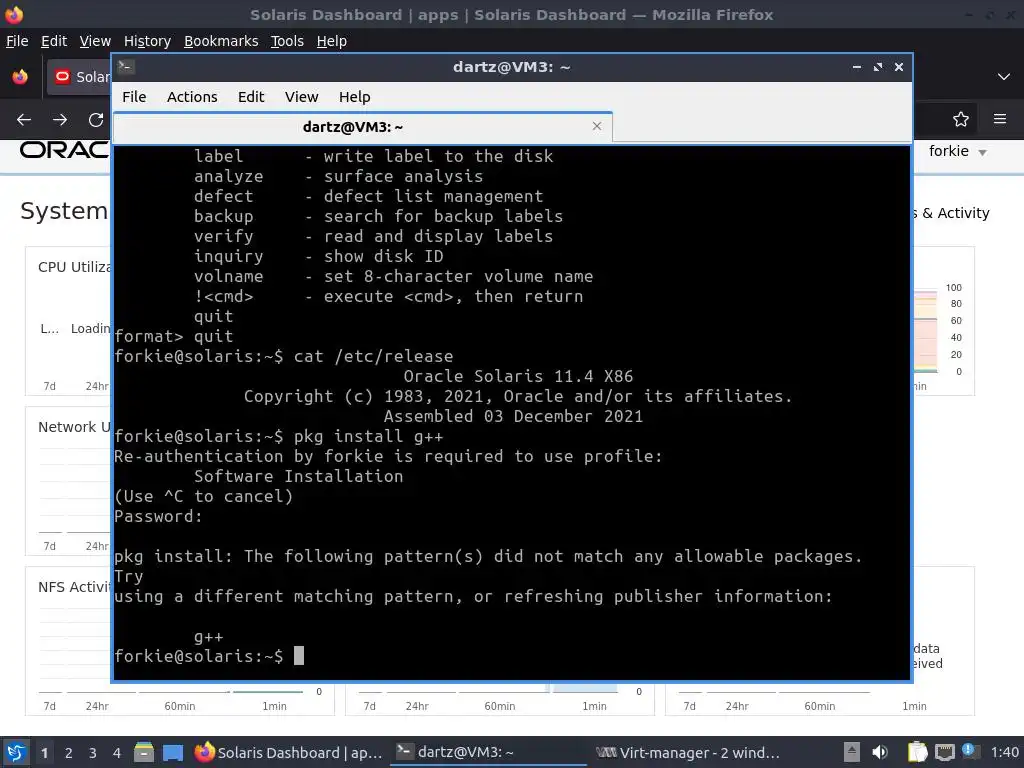Click the 'Oracle Solaris 11.4 X86' output line
The image size is (1024, 768).
pos(518,377)
